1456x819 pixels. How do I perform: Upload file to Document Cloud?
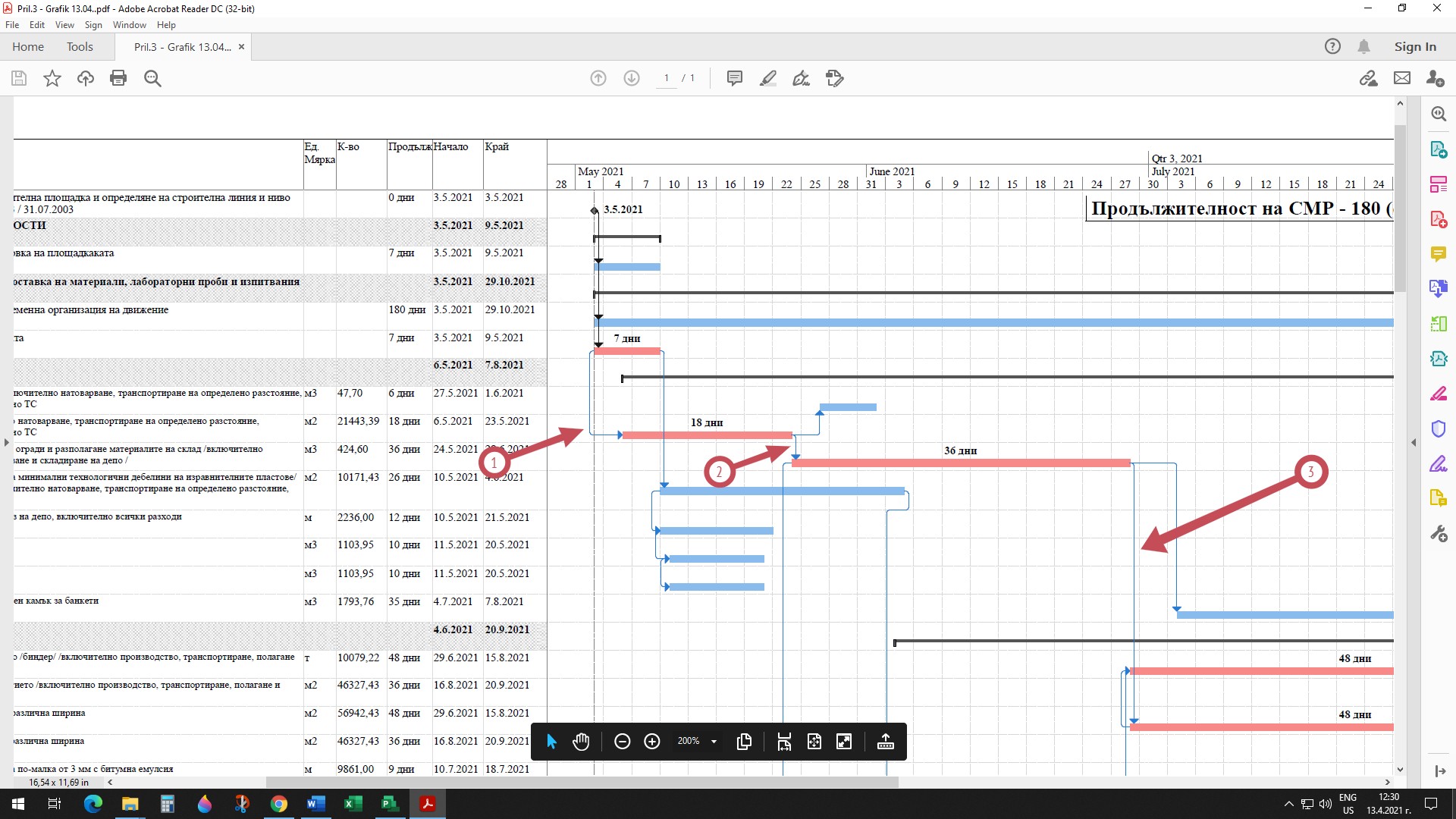pos(85,78)
